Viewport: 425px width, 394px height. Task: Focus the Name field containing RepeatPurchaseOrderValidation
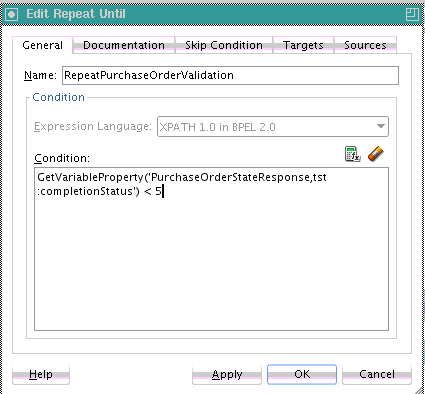coord(230,75)
